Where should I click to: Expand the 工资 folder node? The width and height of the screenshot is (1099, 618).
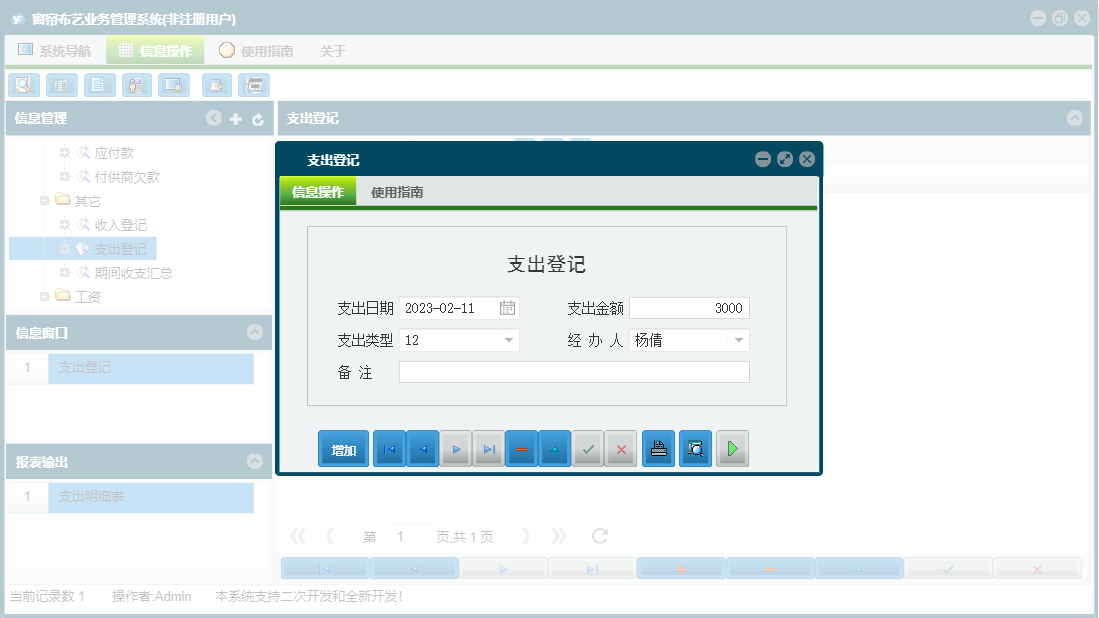click(44, 296)
